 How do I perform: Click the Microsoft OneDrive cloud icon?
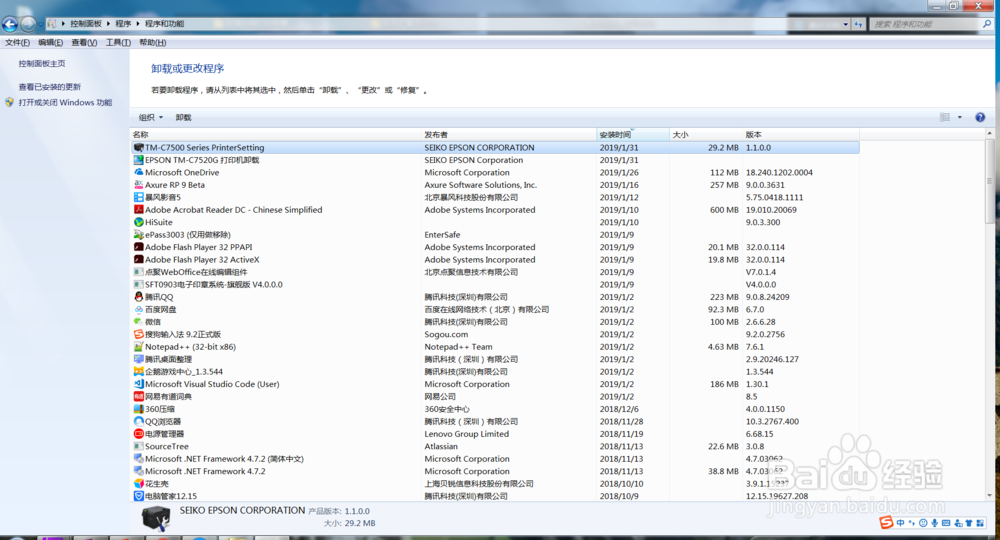(x=138, y=172)
